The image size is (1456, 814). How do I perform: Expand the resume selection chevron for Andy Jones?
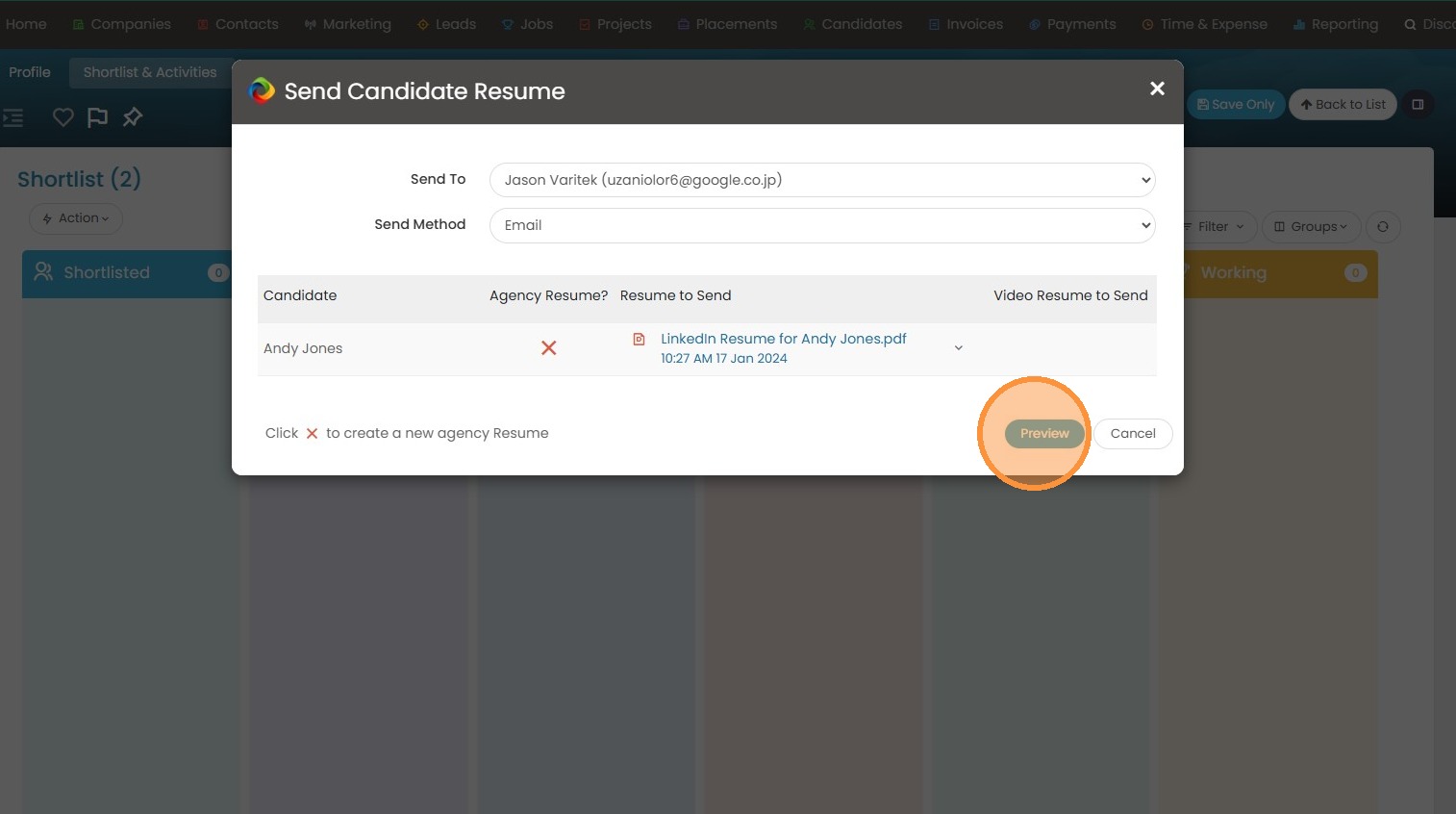tap(959, 348)
